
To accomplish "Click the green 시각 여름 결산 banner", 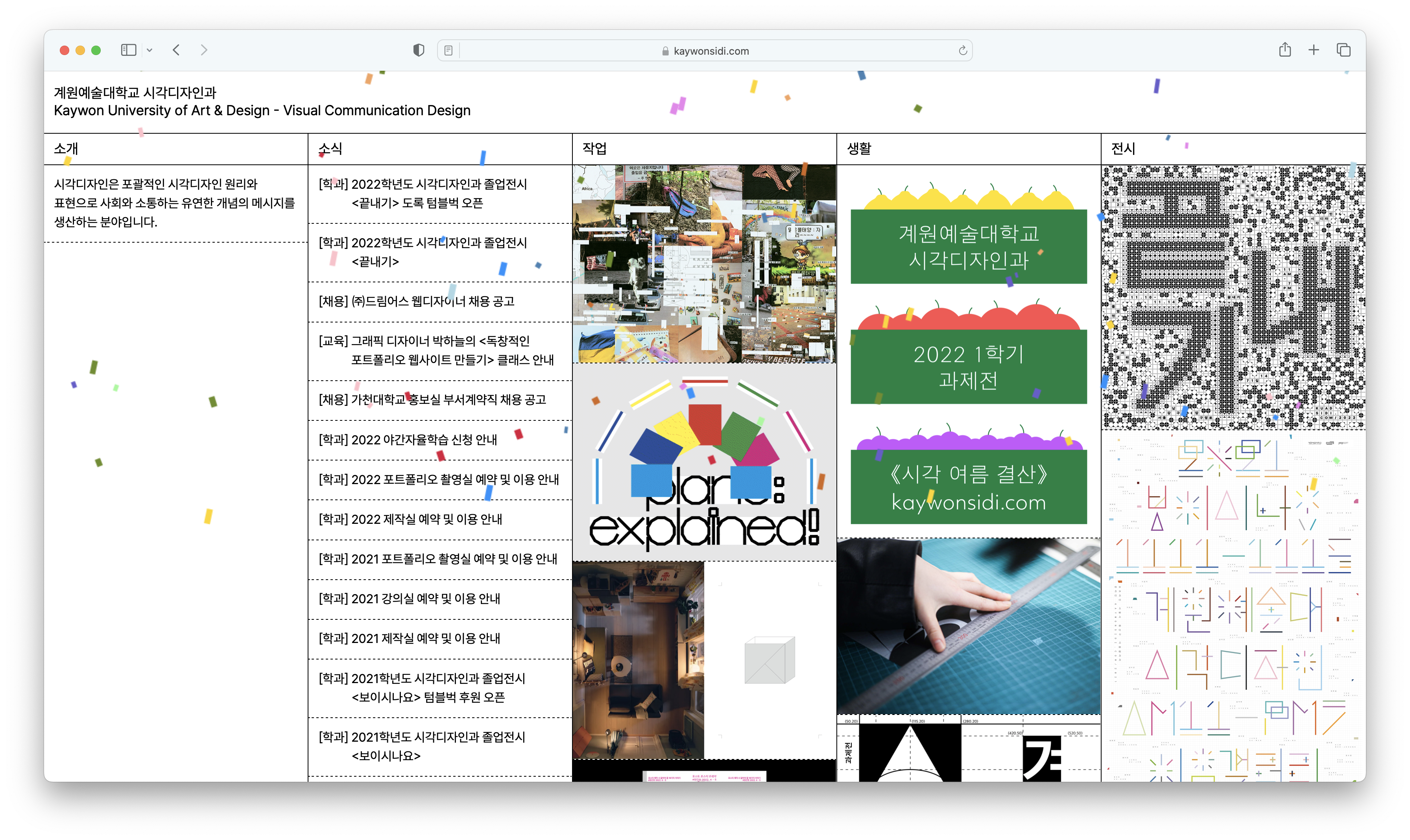I will (968, 487).
